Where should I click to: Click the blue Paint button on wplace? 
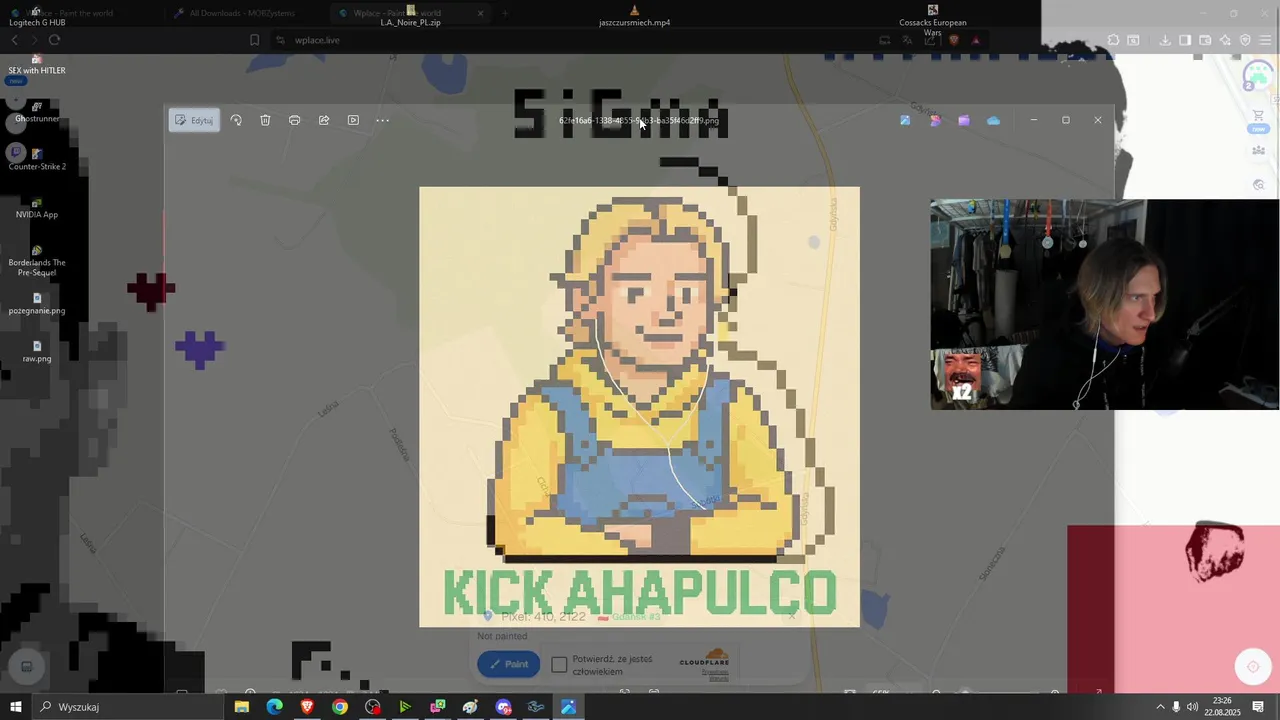pyautogui.click(x=508, y=664)
